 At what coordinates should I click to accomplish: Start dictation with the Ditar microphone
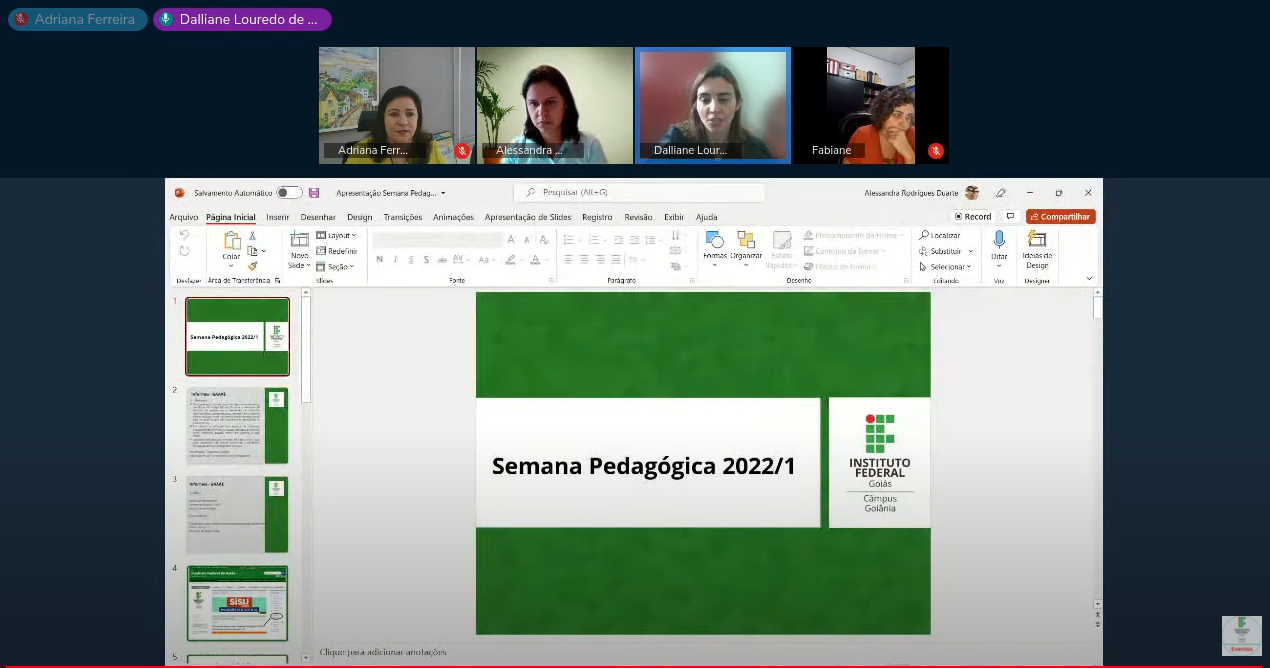998,240
